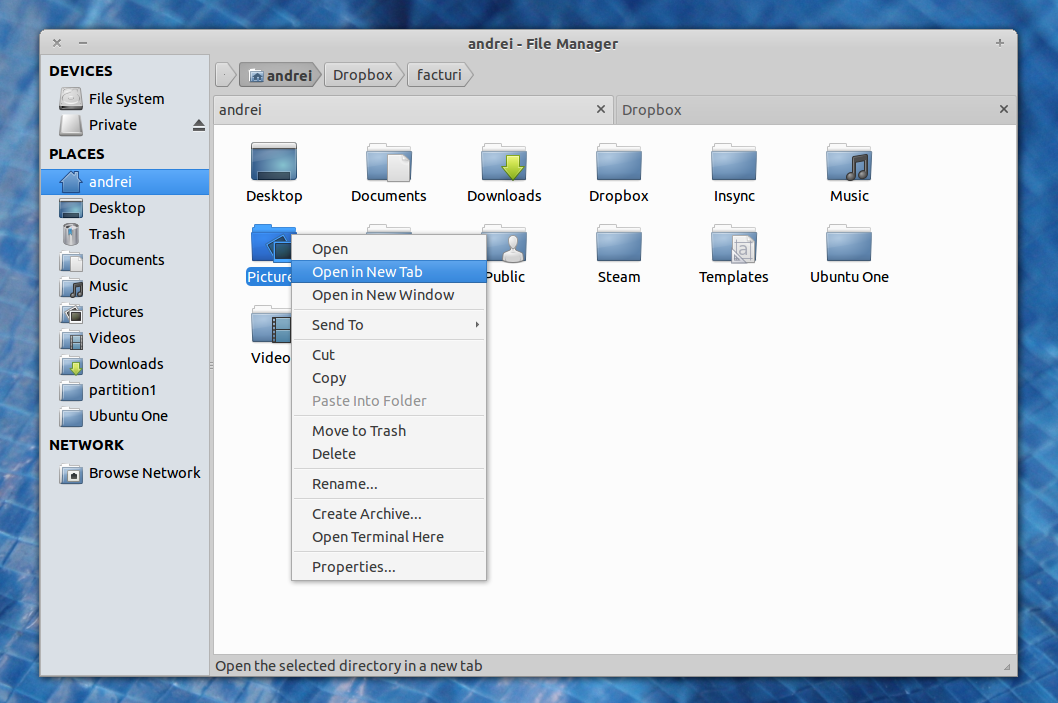This screenshot has height=703, width=1058.
Task: Click the Insync folder icon
Action: [733, 163]
